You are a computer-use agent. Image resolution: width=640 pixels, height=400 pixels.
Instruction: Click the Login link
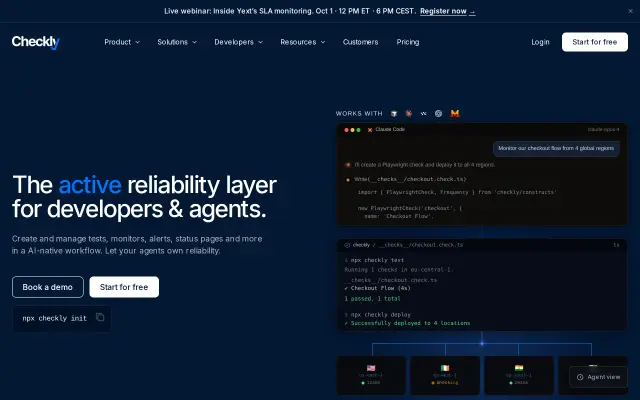[540, 42]
